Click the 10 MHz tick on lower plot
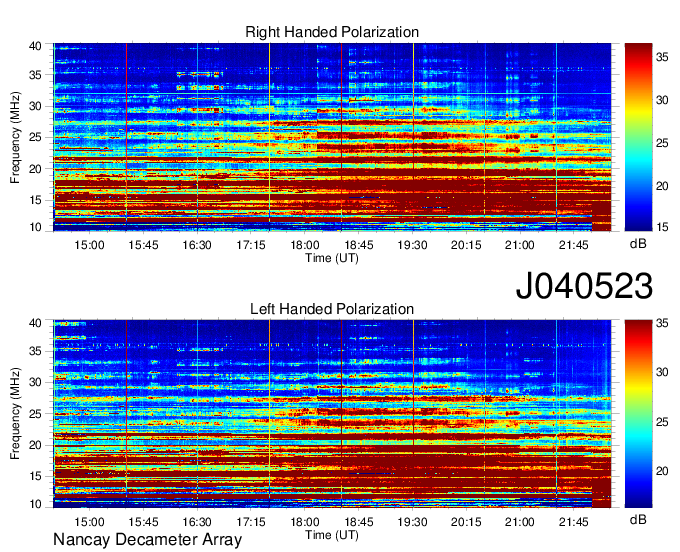680x552 pixels. [x=35, y=504]
